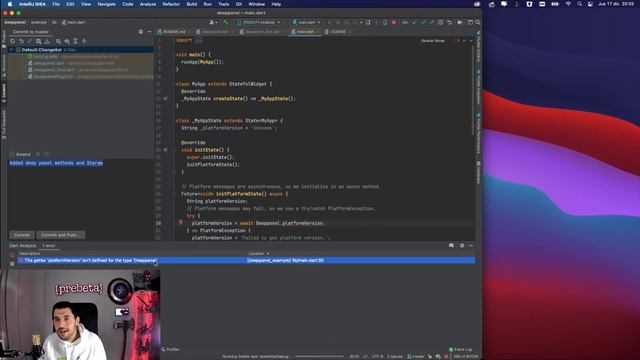The height and width of the screenshot is (360, 640).
Task: Click the Git rollback arrow in main toolbar
Action: (x=449, y=22)
